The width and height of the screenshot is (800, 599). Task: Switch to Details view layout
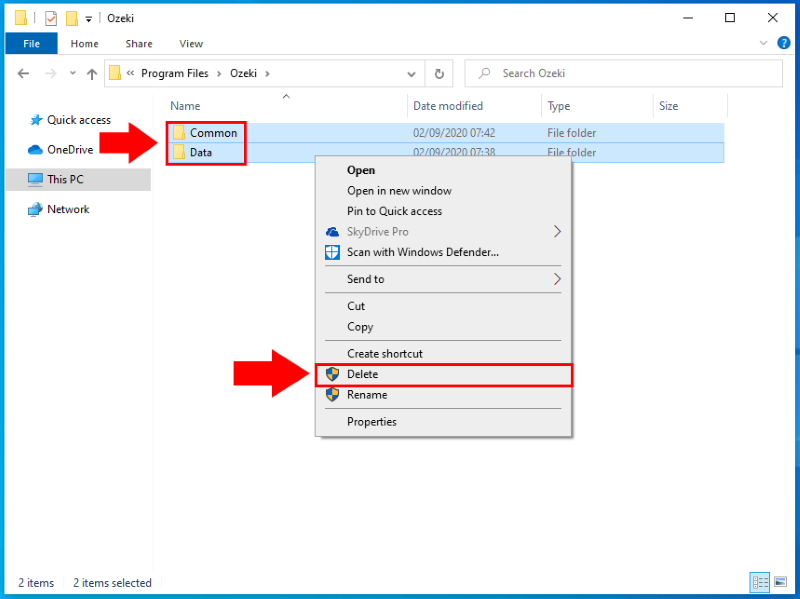click(760, 582)
